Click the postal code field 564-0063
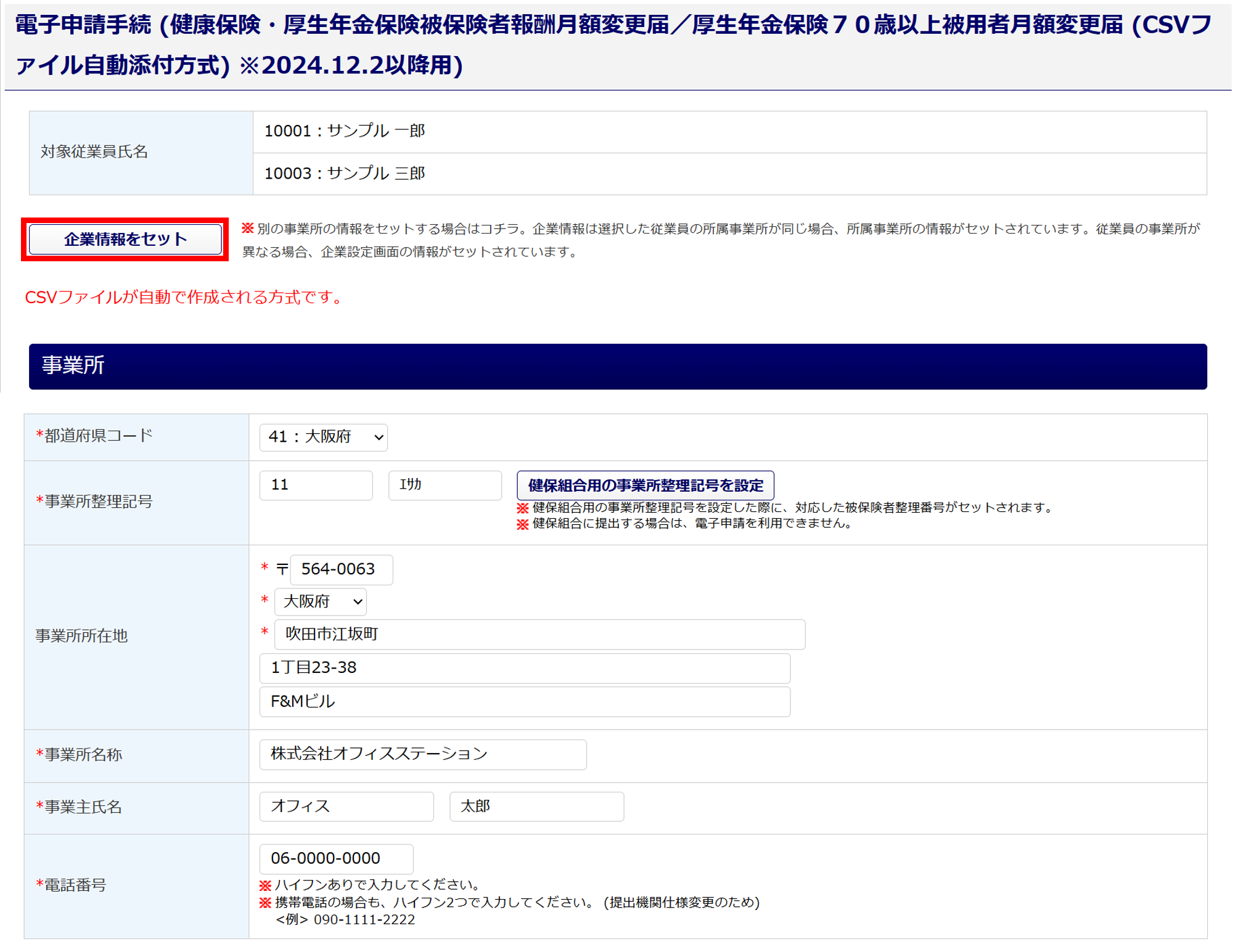 [341, 569]
